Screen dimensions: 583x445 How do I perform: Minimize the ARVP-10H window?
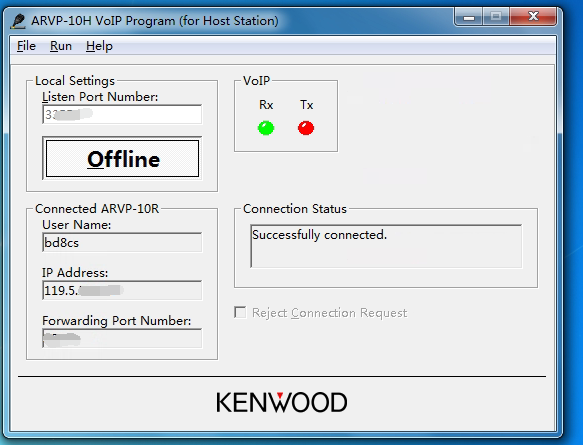(468, 17)
